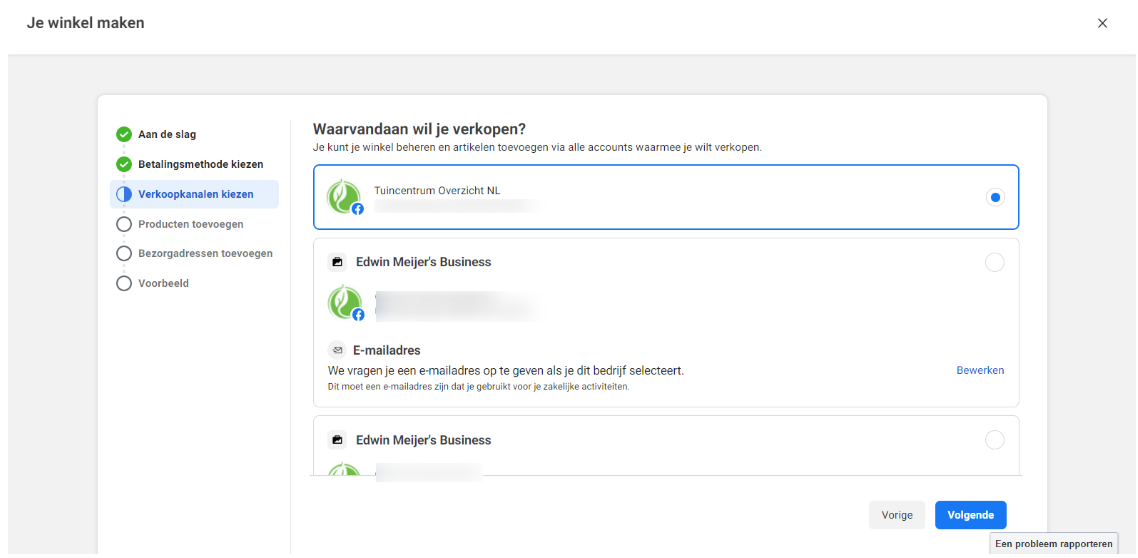Image resolution: width=1138 pixels, height=558 pixels.
Task: Select the second Edwin Meijer's Business radio button
Action: 994,440
